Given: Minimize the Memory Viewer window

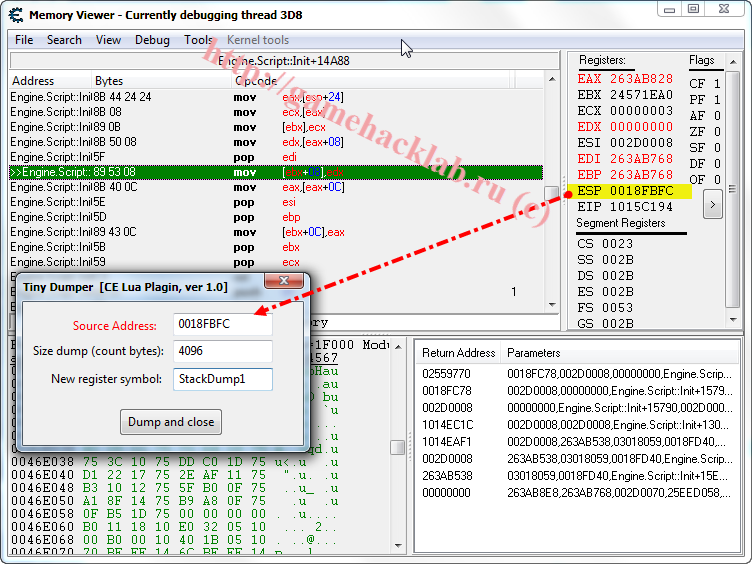Looking at the screenshot, I should [670, 9].
